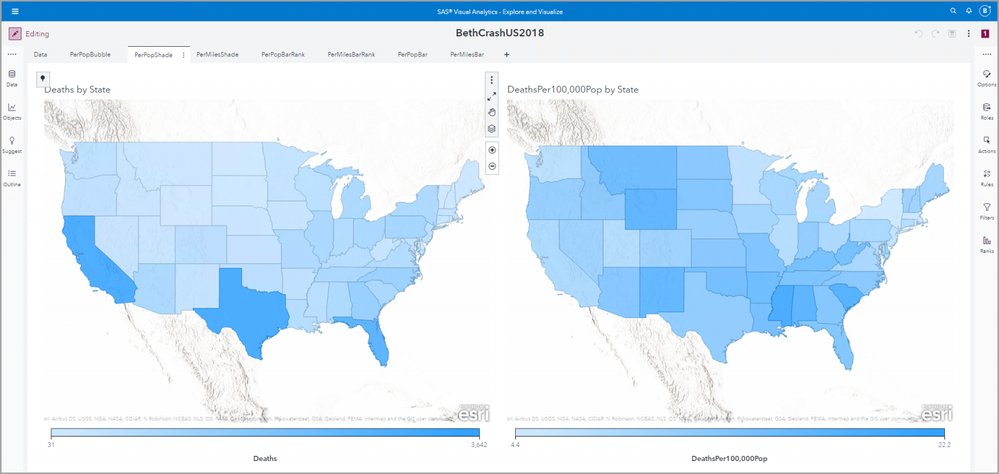Click the DeathsPer100,000Pop legend label
The width and height of the screenshot is (999, 474).
click(730, 458)
